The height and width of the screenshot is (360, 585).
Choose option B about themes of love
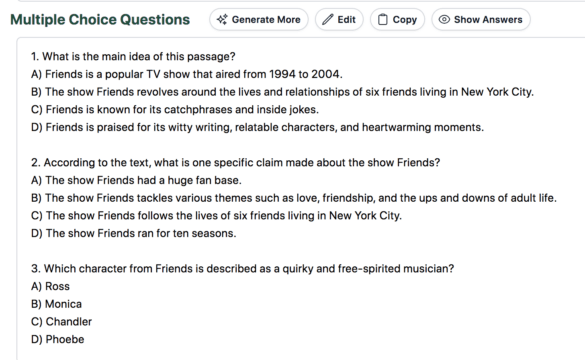point(294,198)
